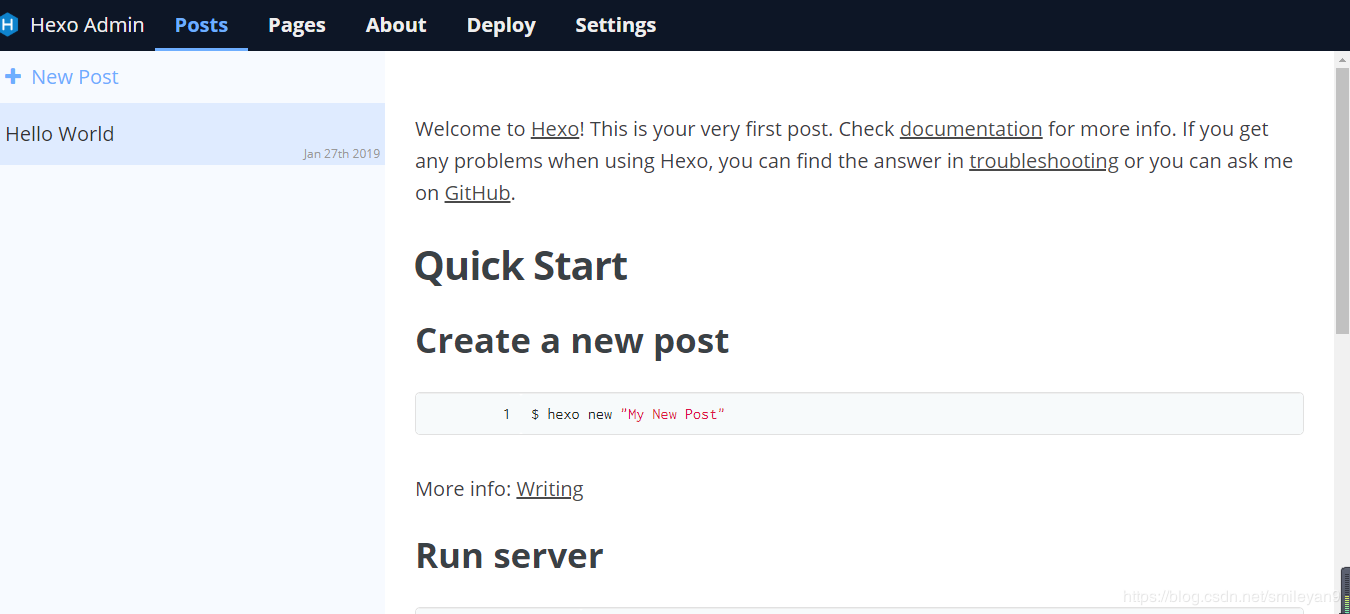The height and width of the screenshot is (614, 1350).
Task: Click the Hexo hexagon logo icon
Action: [9, 25]
